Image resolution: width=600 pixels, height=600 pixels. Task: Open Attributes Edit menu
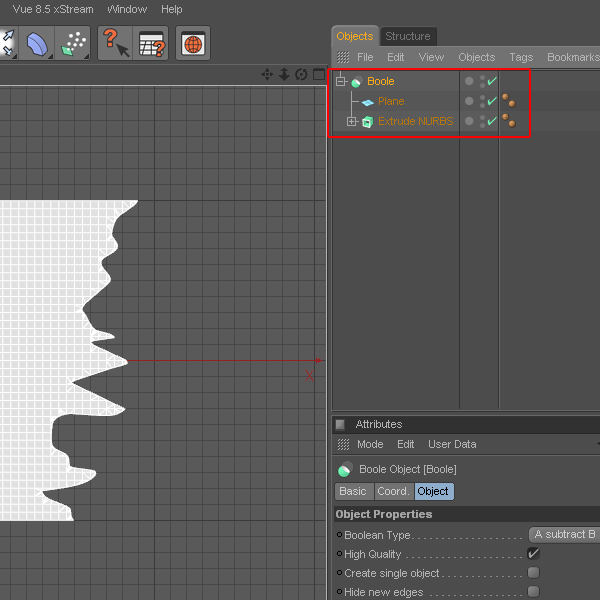406,444
